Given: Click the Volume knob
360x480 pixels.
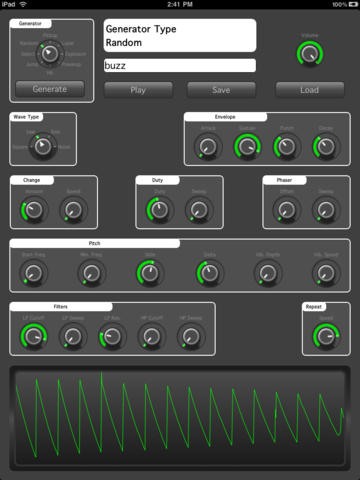Looking at the screenshot, I should [310, 54].
